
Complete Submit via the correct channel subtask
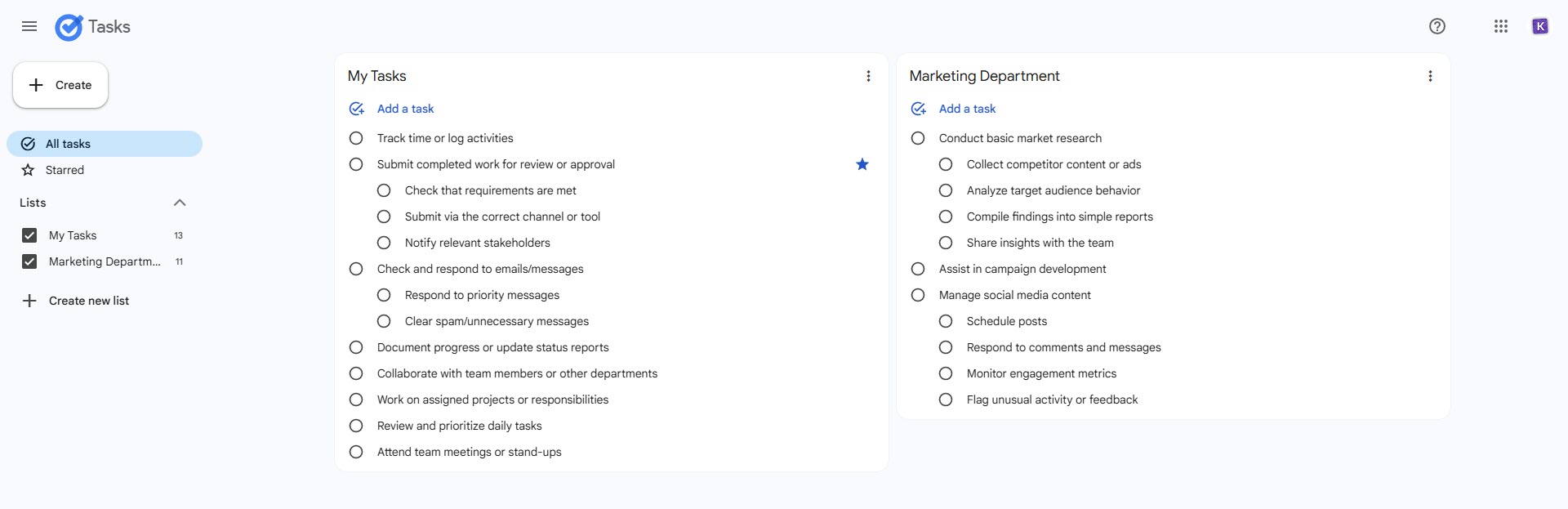point(384,217)
